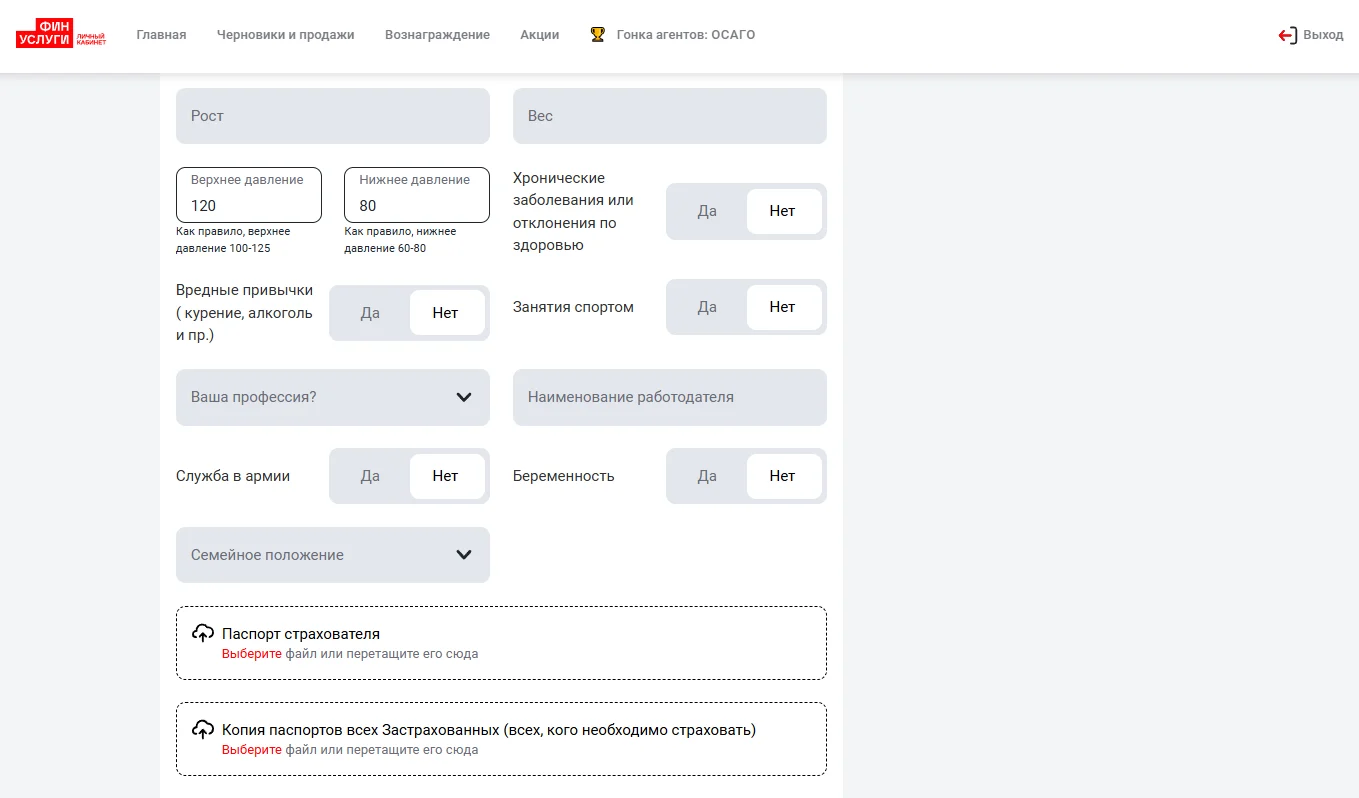Click Выберите link under Паспорт страхователя

252,654
